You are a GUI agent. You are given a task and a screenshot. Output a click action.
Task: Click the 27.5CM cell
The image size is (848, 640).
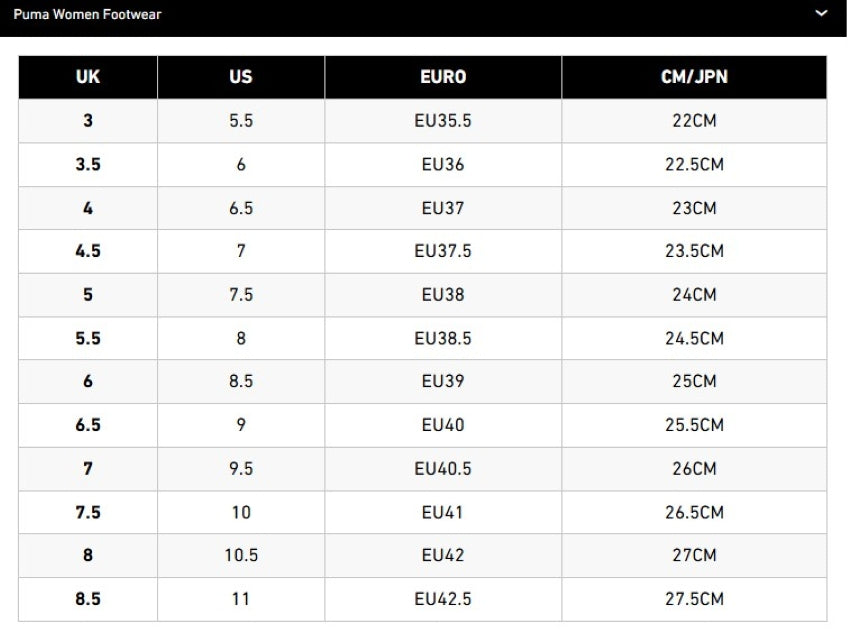(x=694, y=600)
